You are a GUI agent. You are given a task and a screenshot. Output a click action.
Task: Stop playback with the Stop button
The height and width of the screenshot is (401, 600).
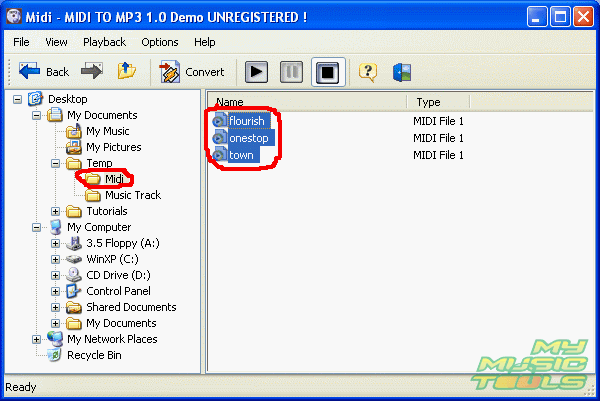[328, 72]
